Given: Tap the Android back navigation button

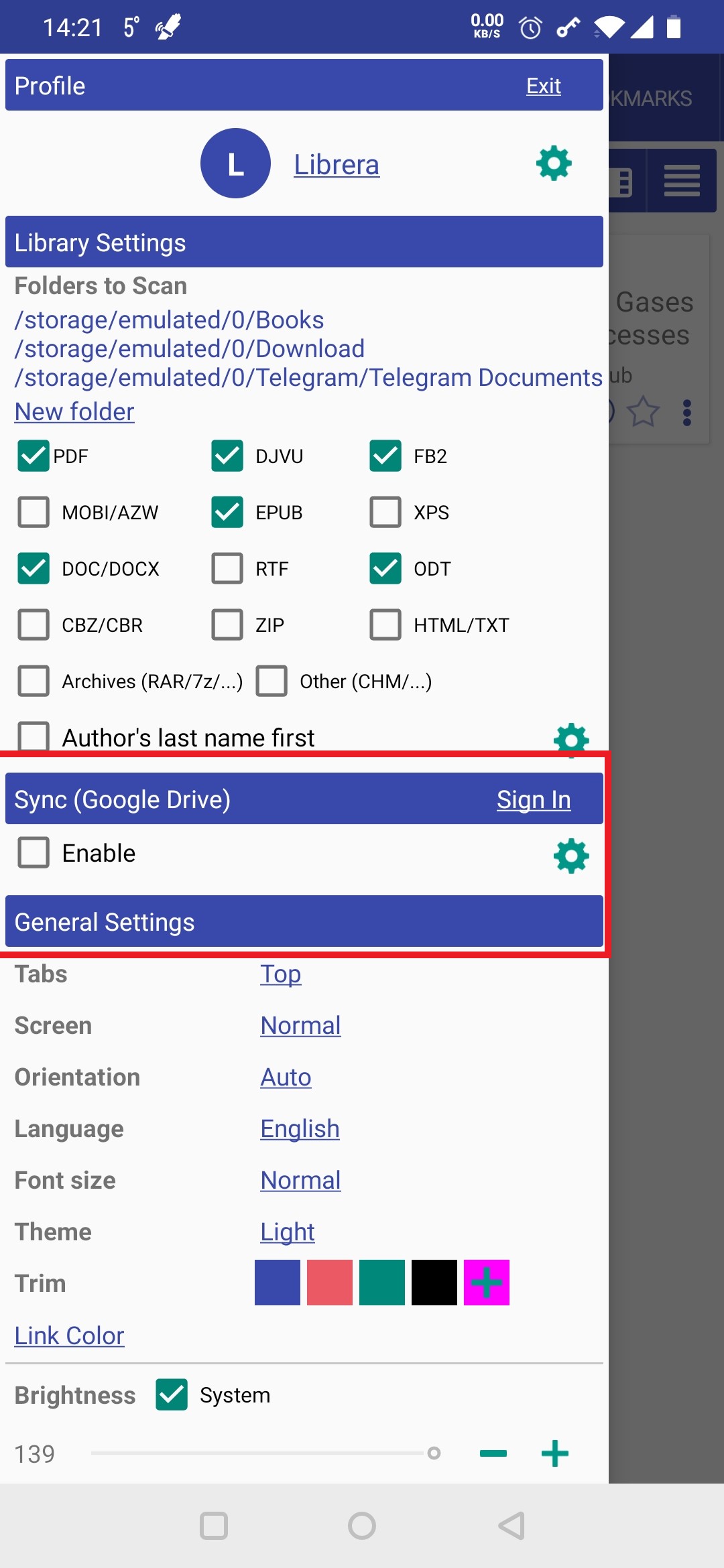Looking at the screenshot, I should click(x=511, y=1526).
